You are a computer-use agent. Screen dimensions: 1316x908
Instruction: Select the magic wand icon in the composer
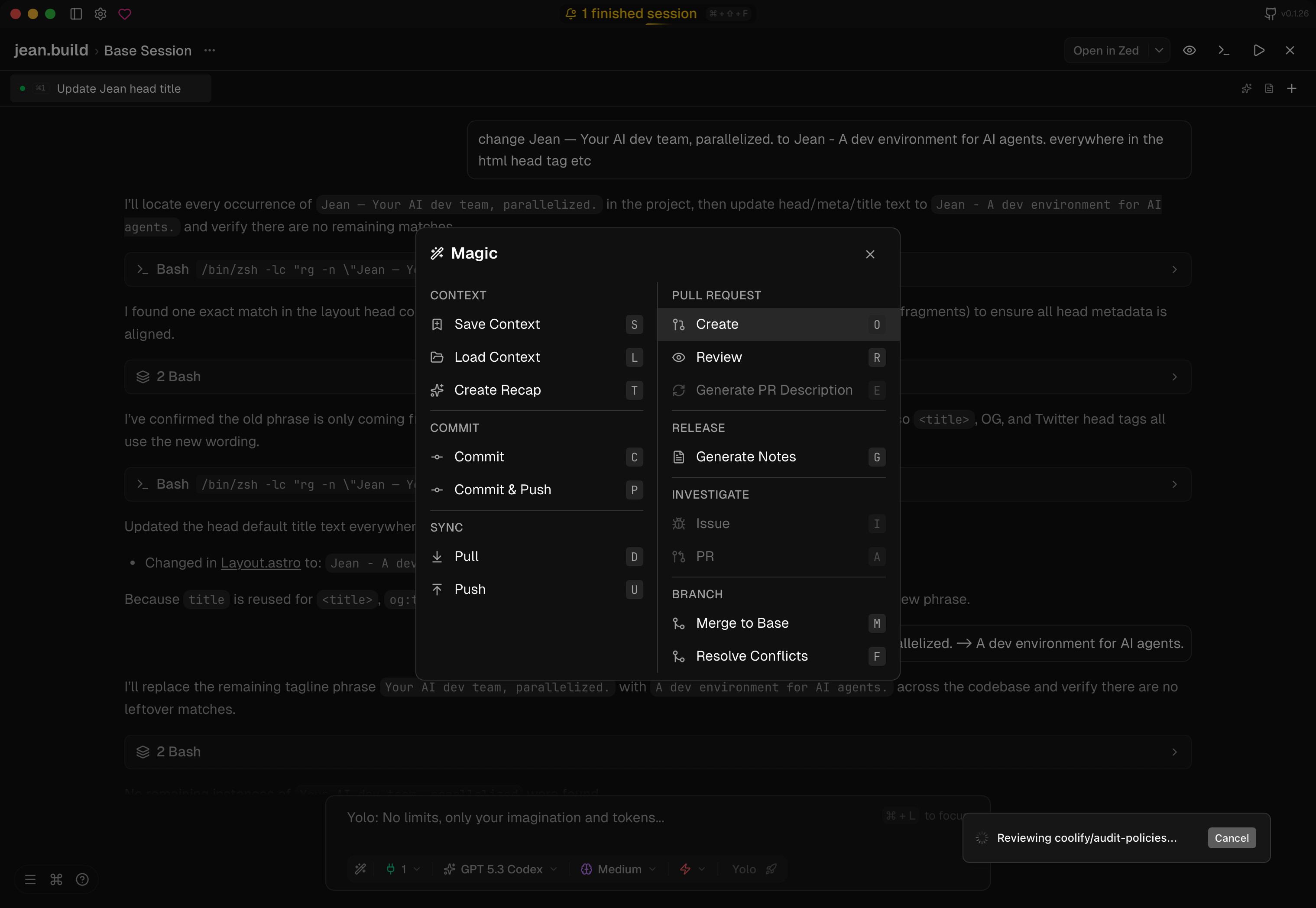pyautogui.click(x=360, y=869)
